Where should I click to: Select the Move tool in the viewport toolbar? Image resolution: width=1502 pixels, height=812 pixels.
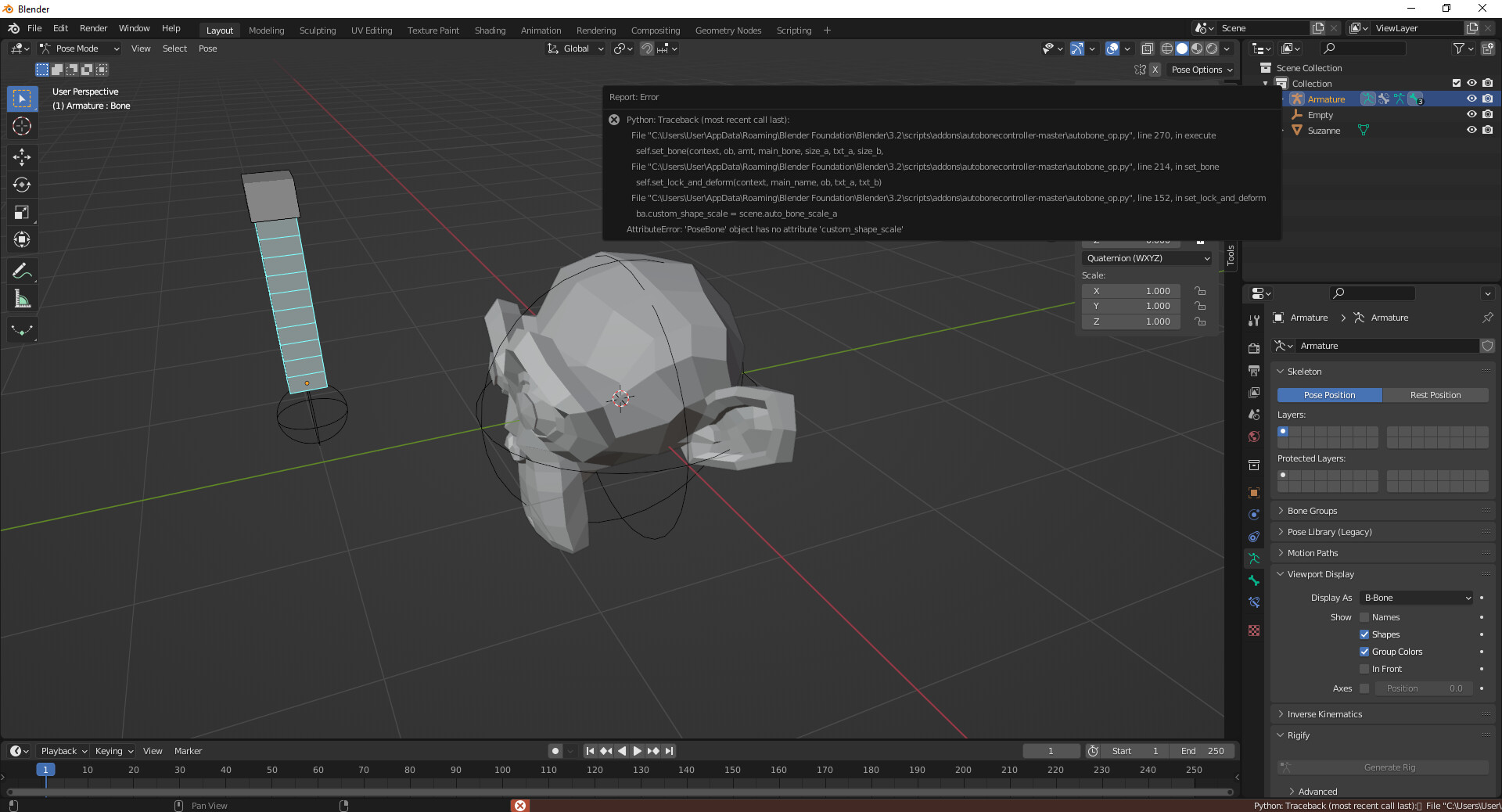(22, 157)
